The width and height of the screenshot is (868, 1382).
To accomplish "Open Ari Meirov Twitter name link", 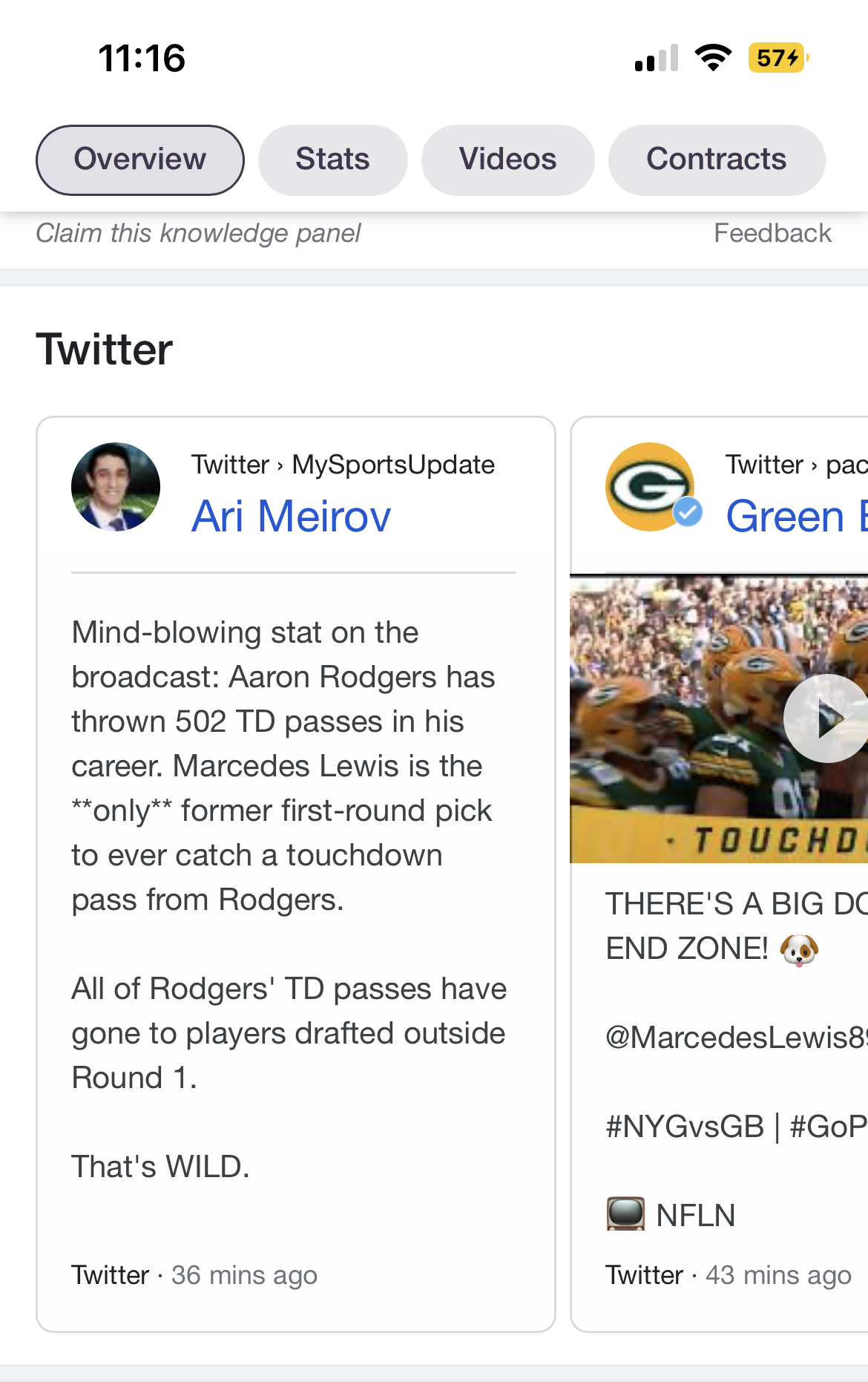I will (x=291, y=516).
